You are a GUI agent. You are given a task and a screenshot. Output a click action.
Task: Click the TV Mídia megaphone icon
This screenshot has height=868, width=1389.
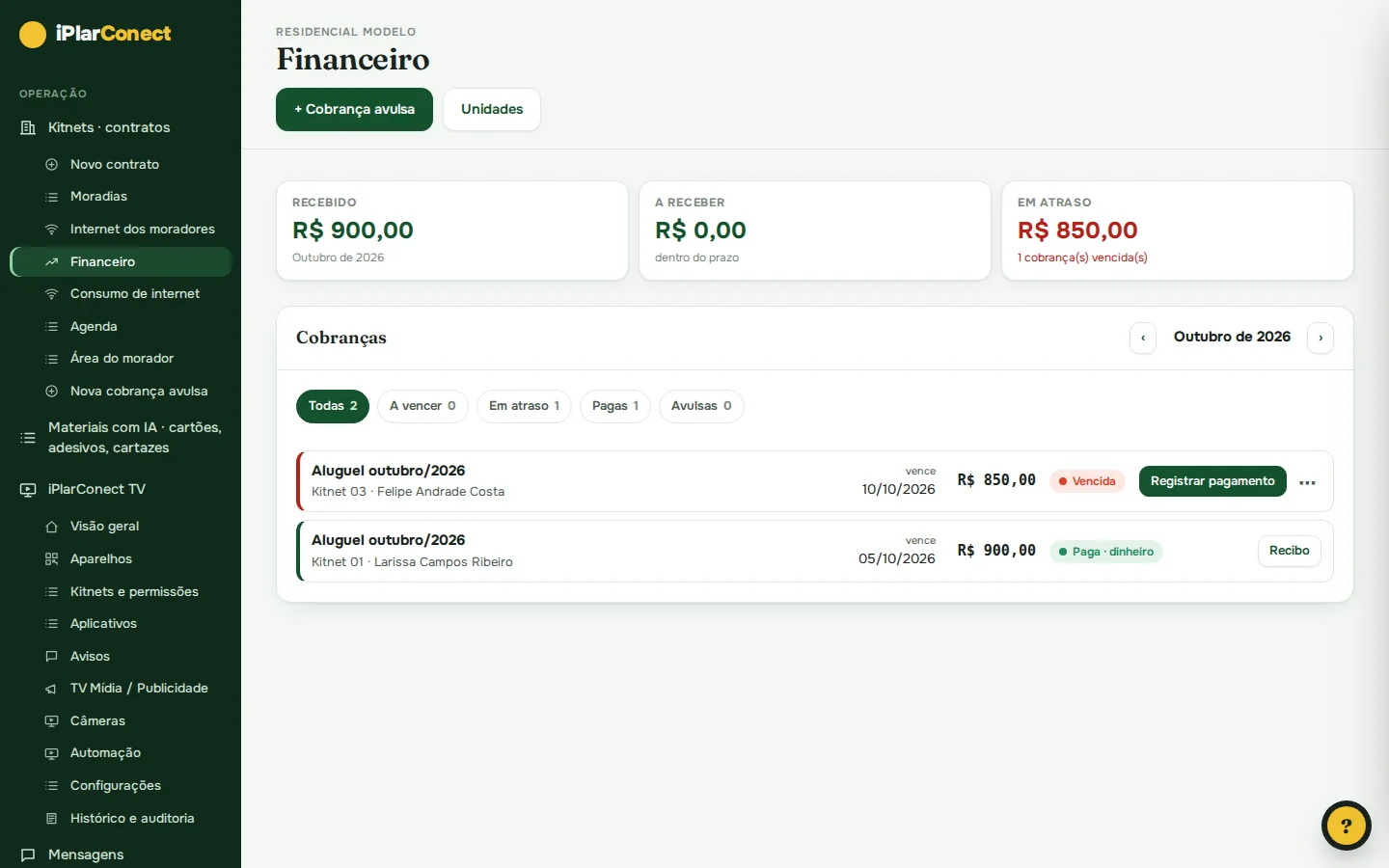point(52,689)
